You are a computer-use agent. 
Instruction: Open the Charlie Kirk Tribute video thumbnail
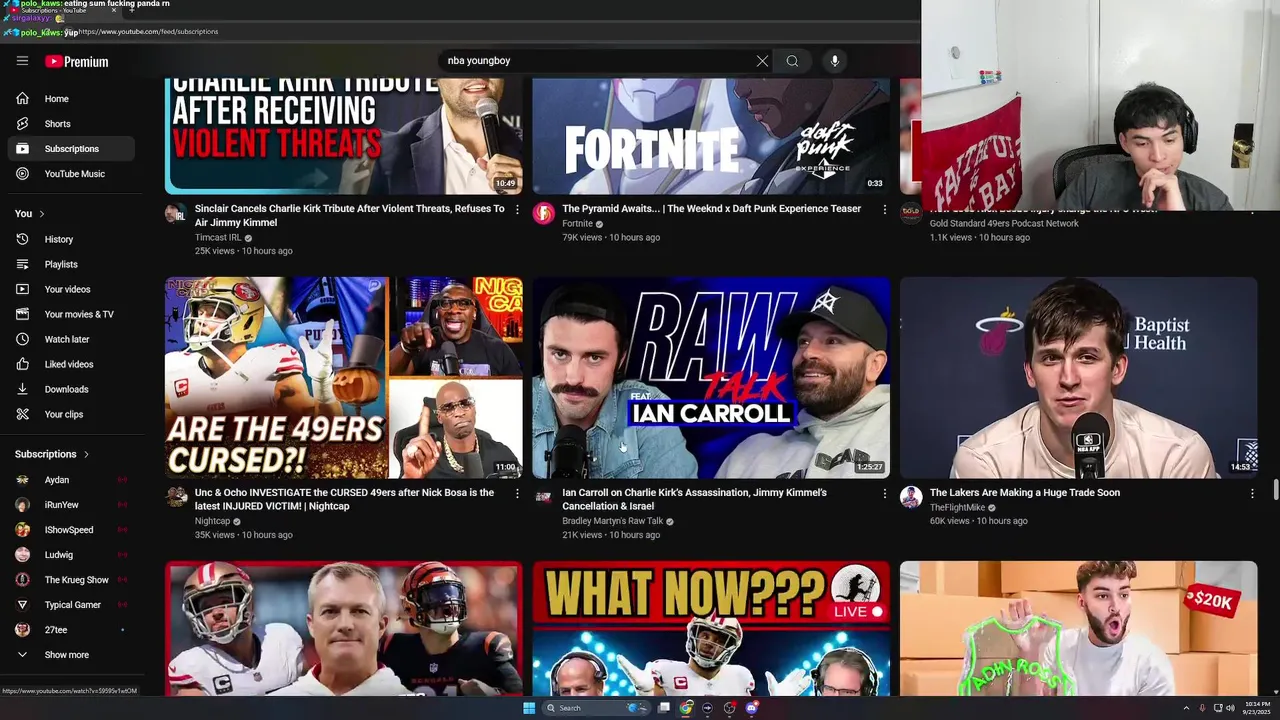343,136
